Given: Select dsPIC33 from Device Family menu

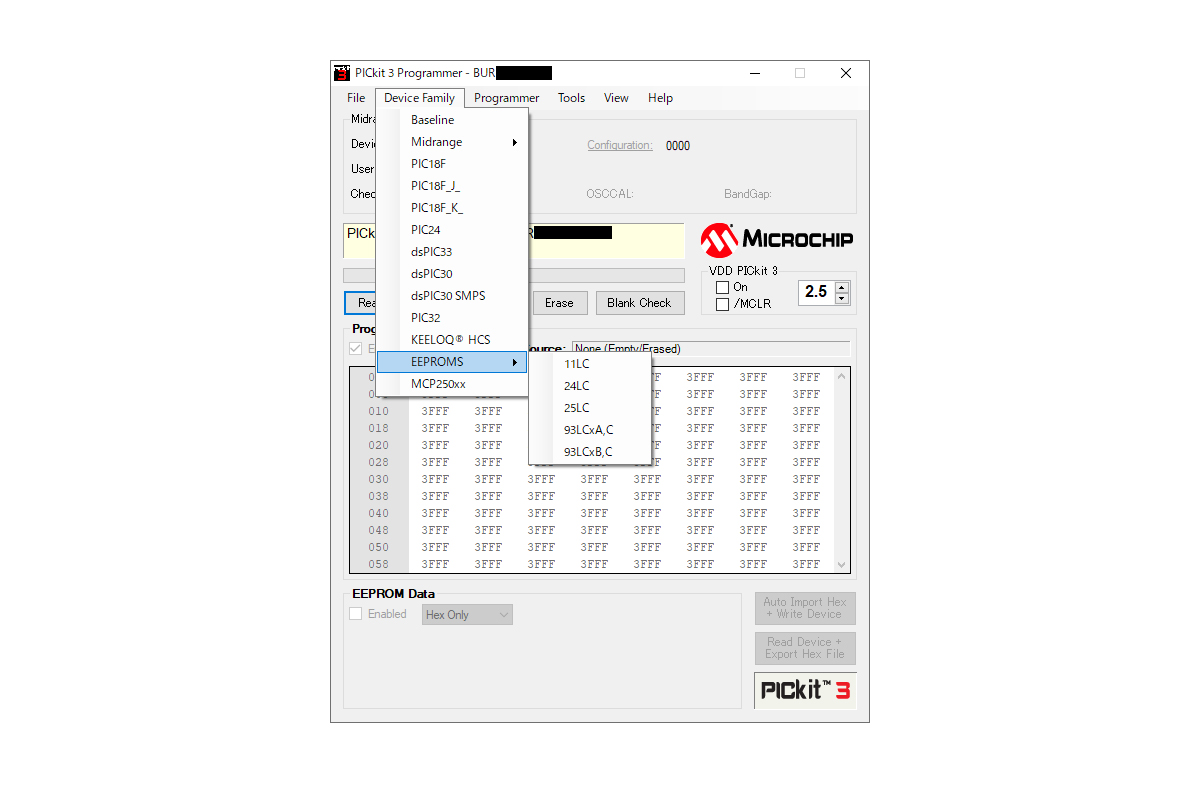Looking at the screenshot, I should tap(431, 252).
